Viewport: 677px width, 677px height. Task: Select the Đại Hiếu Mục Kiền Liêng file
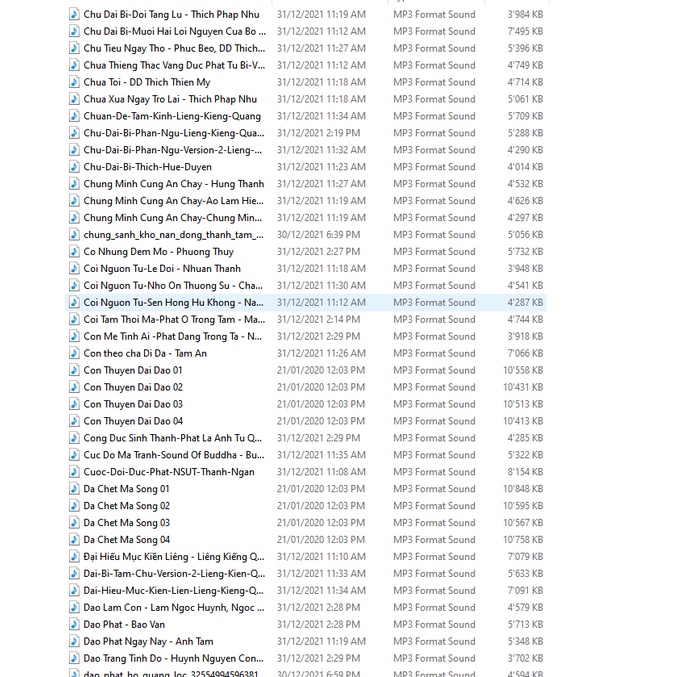[174, 557]
